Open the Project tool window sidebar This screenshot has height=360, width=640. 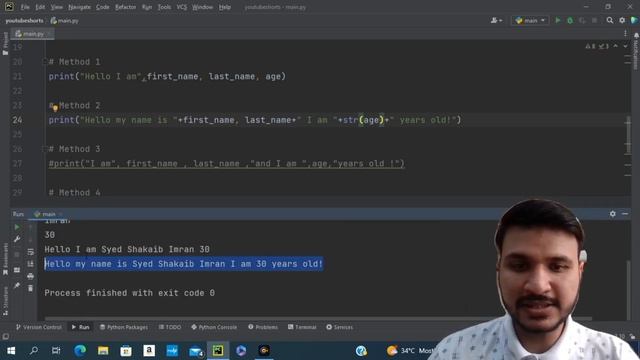pyautogui.click(x=5, y=43)
